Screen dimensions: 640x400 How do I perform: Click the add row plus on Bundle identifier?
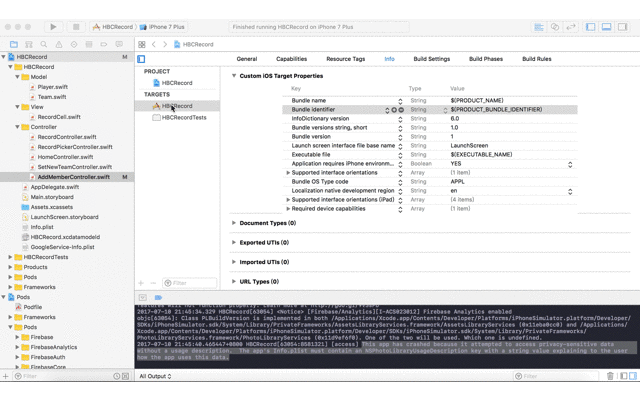[x=394, y=110]
